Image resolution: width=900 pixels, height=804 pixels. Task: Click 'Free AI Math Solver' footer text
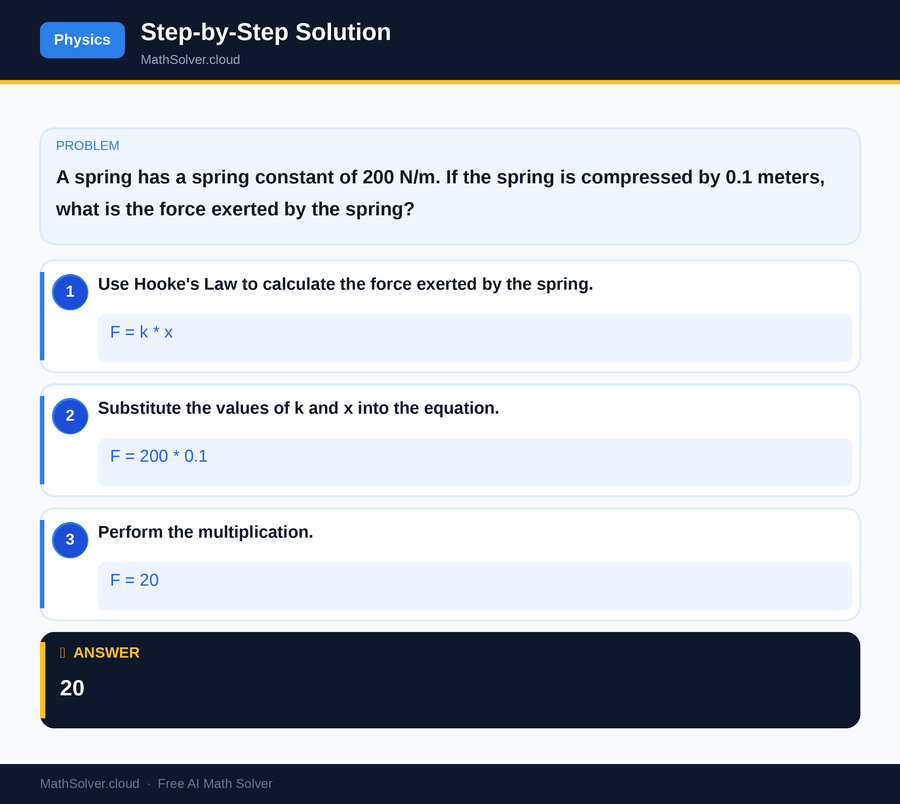[x=215, y=784]
